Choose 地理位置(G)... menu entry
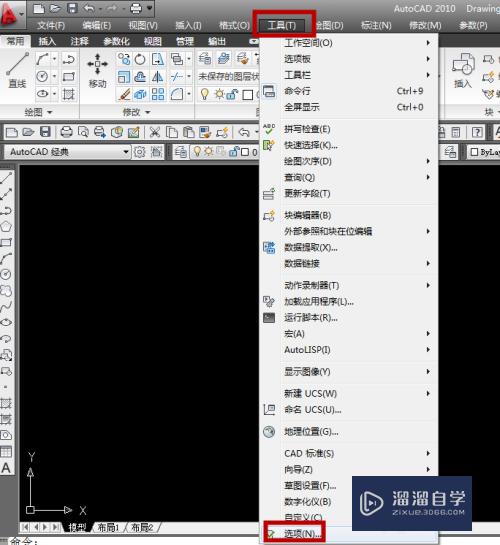This screenshot has height=545, width=500. coord(349,432)
